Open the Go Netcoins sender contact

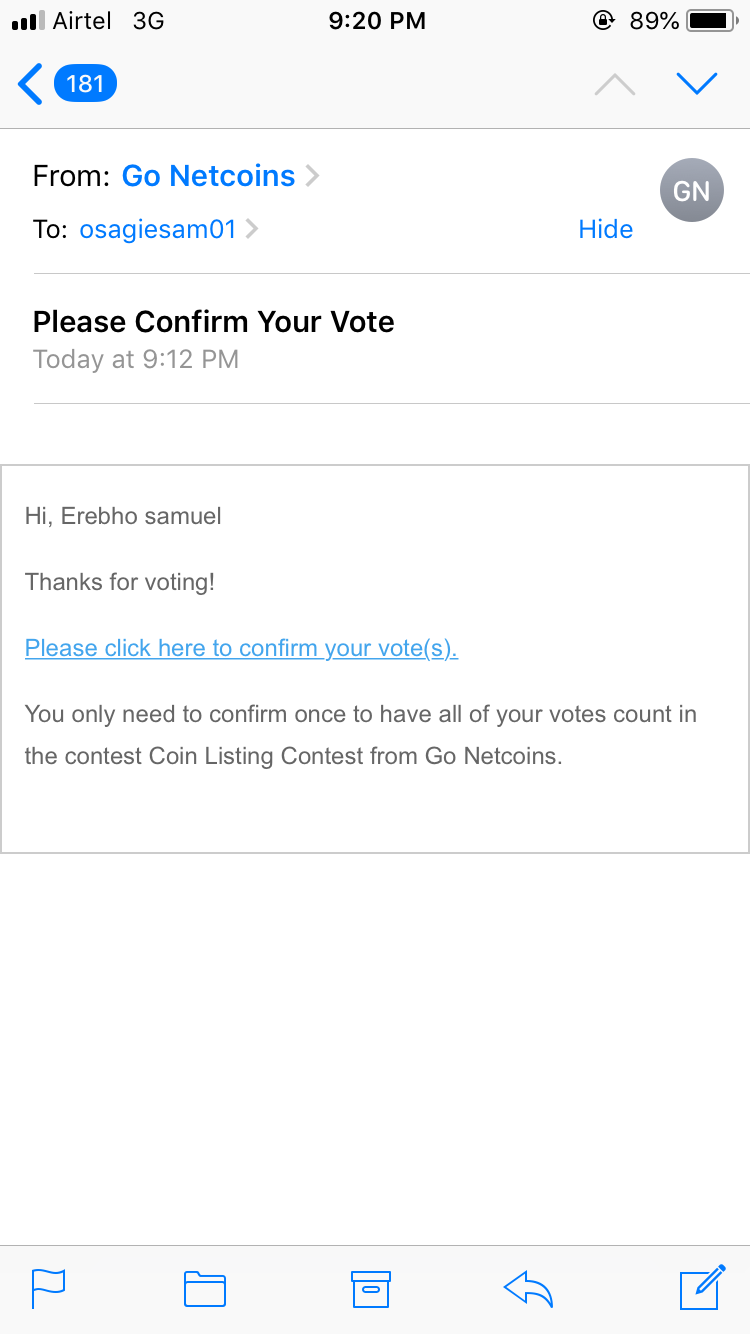pyautogui.click(x=208, y=176)
